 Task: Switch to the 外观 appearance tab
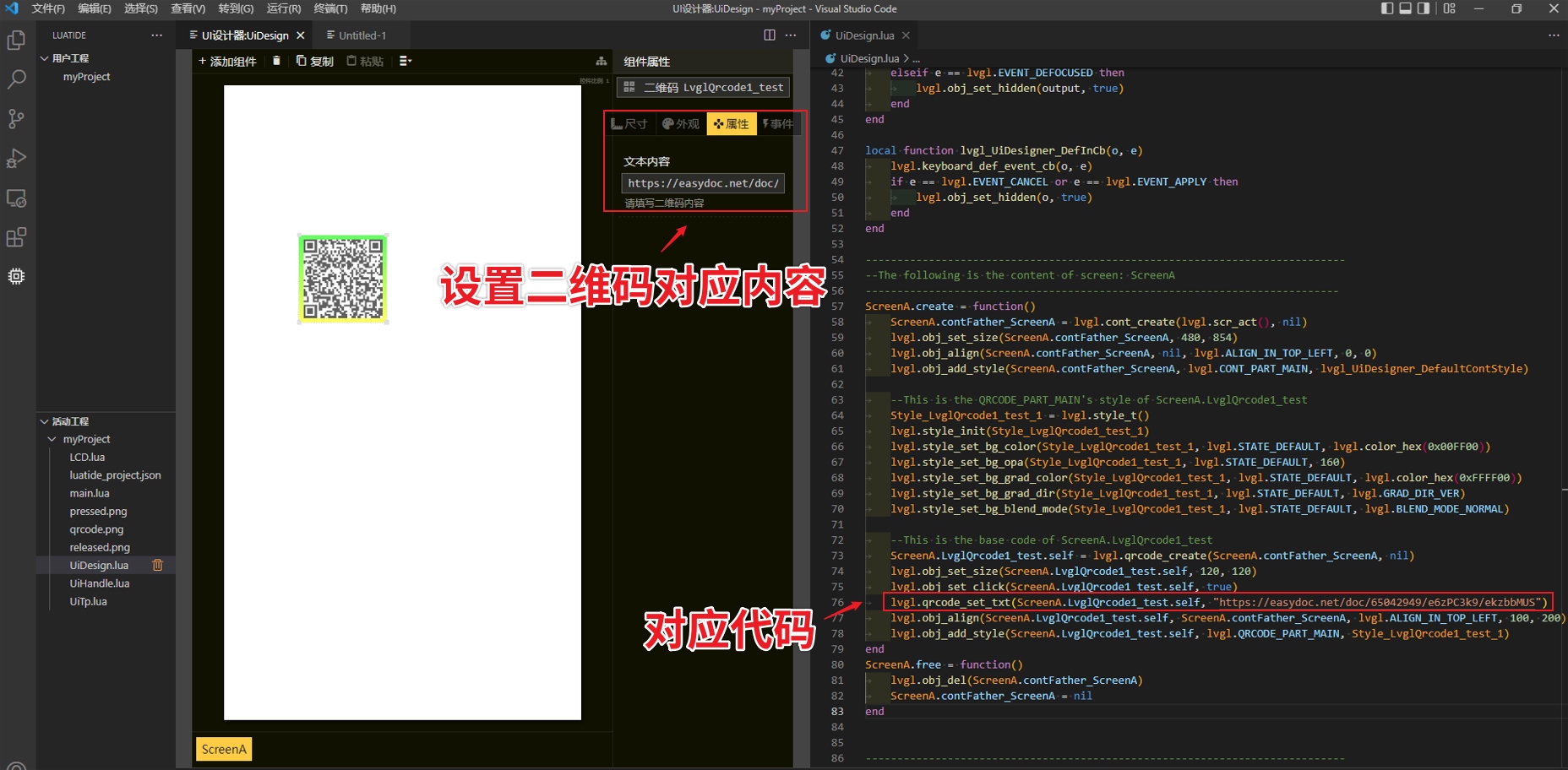(681, 123)
